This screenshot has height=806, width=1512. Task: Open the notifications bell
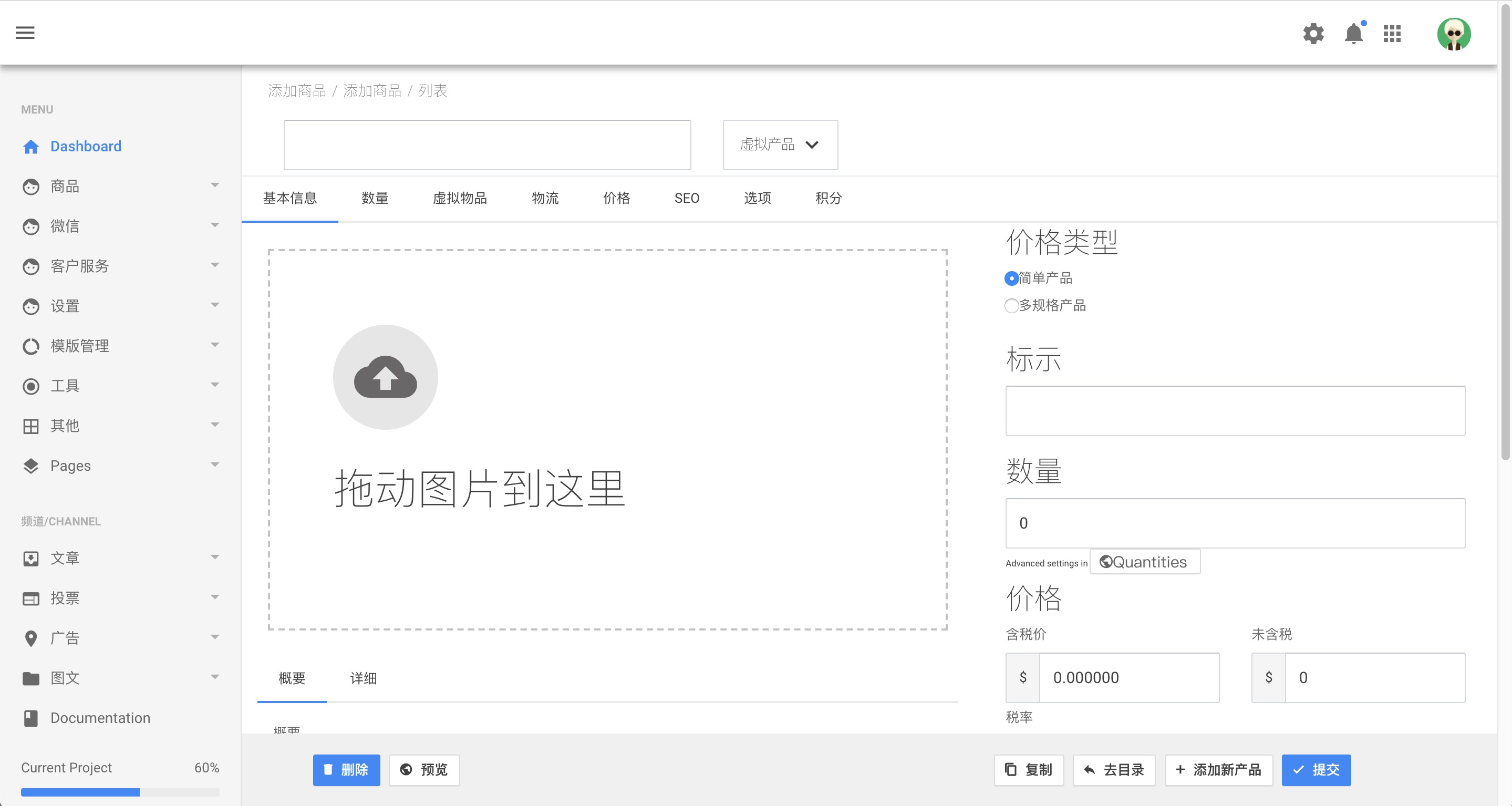pos(1353,34)
